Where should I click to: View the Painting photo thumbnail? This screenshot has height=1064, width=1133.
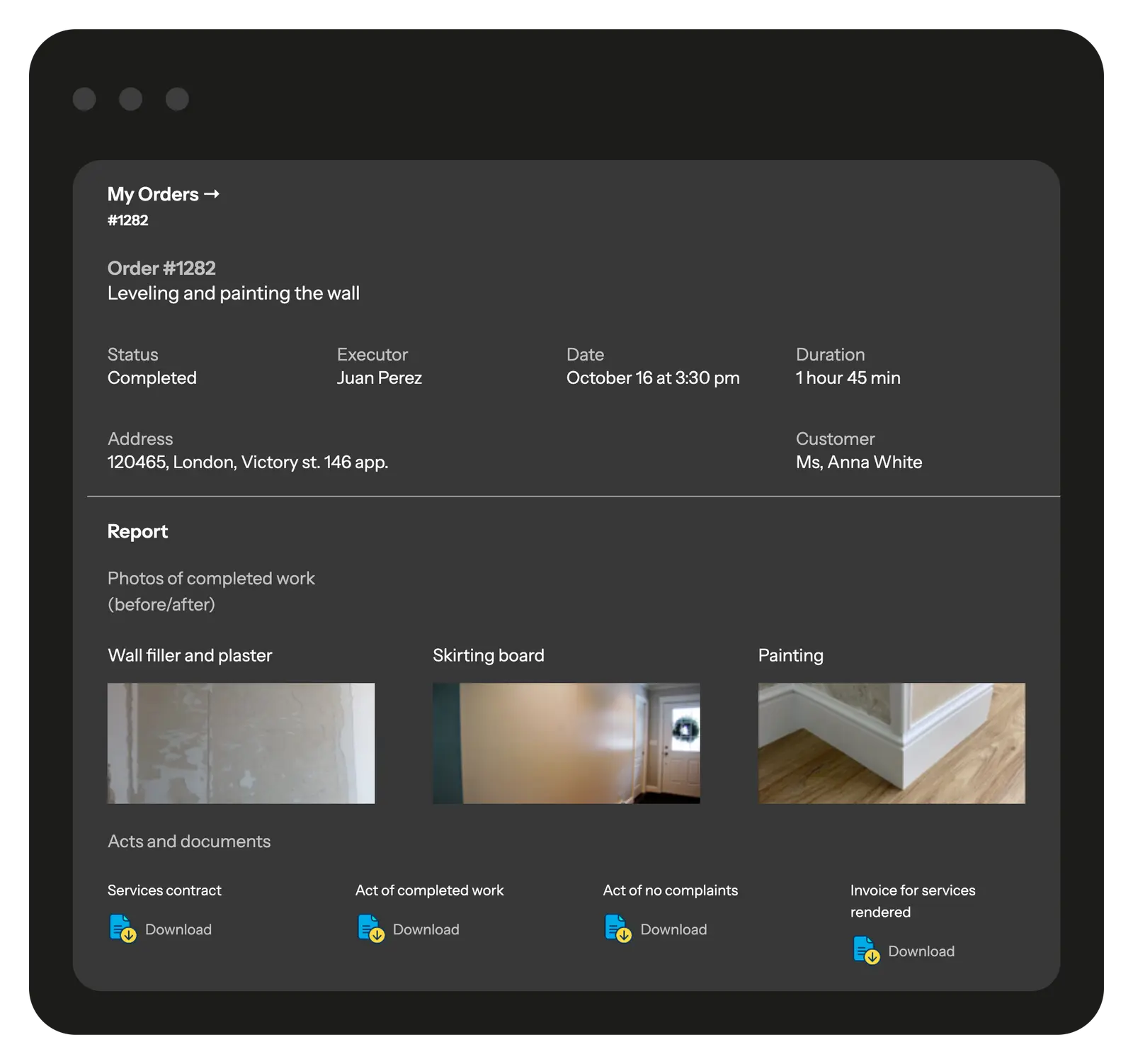pyautogui.click(x=892, y=743)
